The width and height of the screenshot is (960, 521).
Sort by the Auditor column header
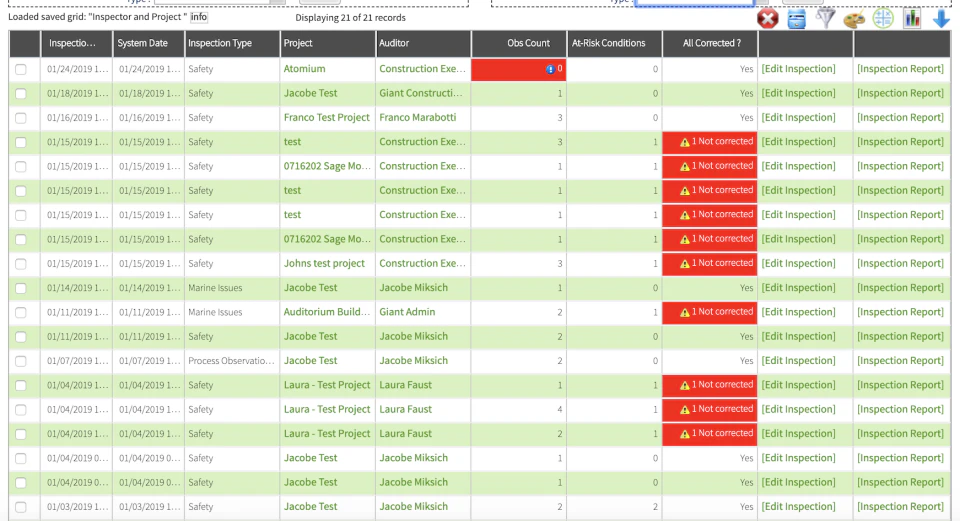[x=423, y=43]
